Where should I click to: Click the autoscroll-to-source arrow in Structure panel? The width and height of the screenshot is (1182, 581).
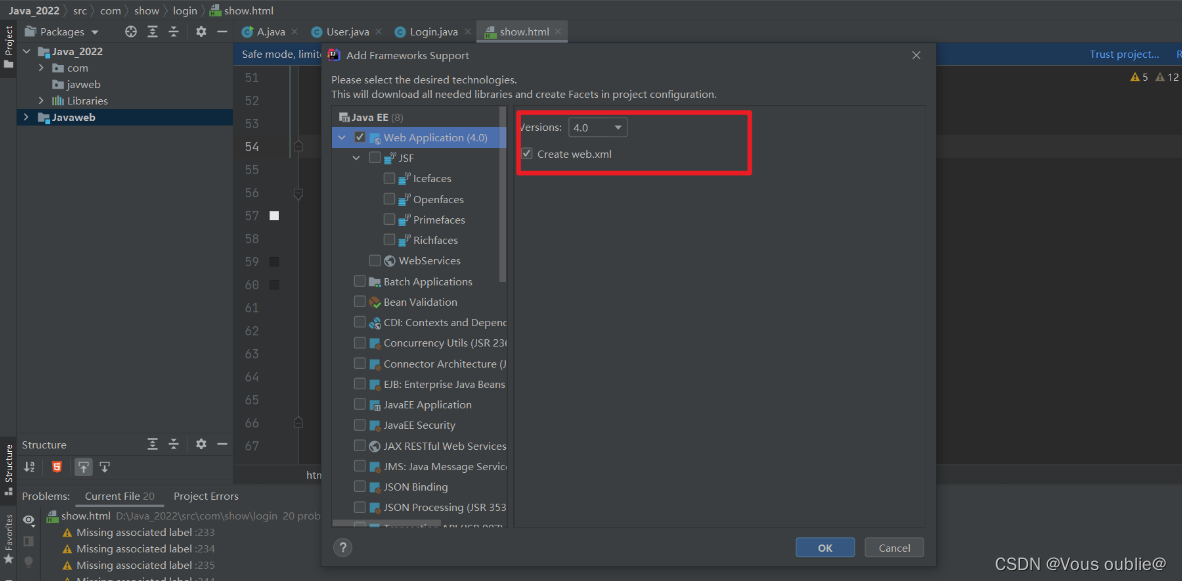click(83, 466)
